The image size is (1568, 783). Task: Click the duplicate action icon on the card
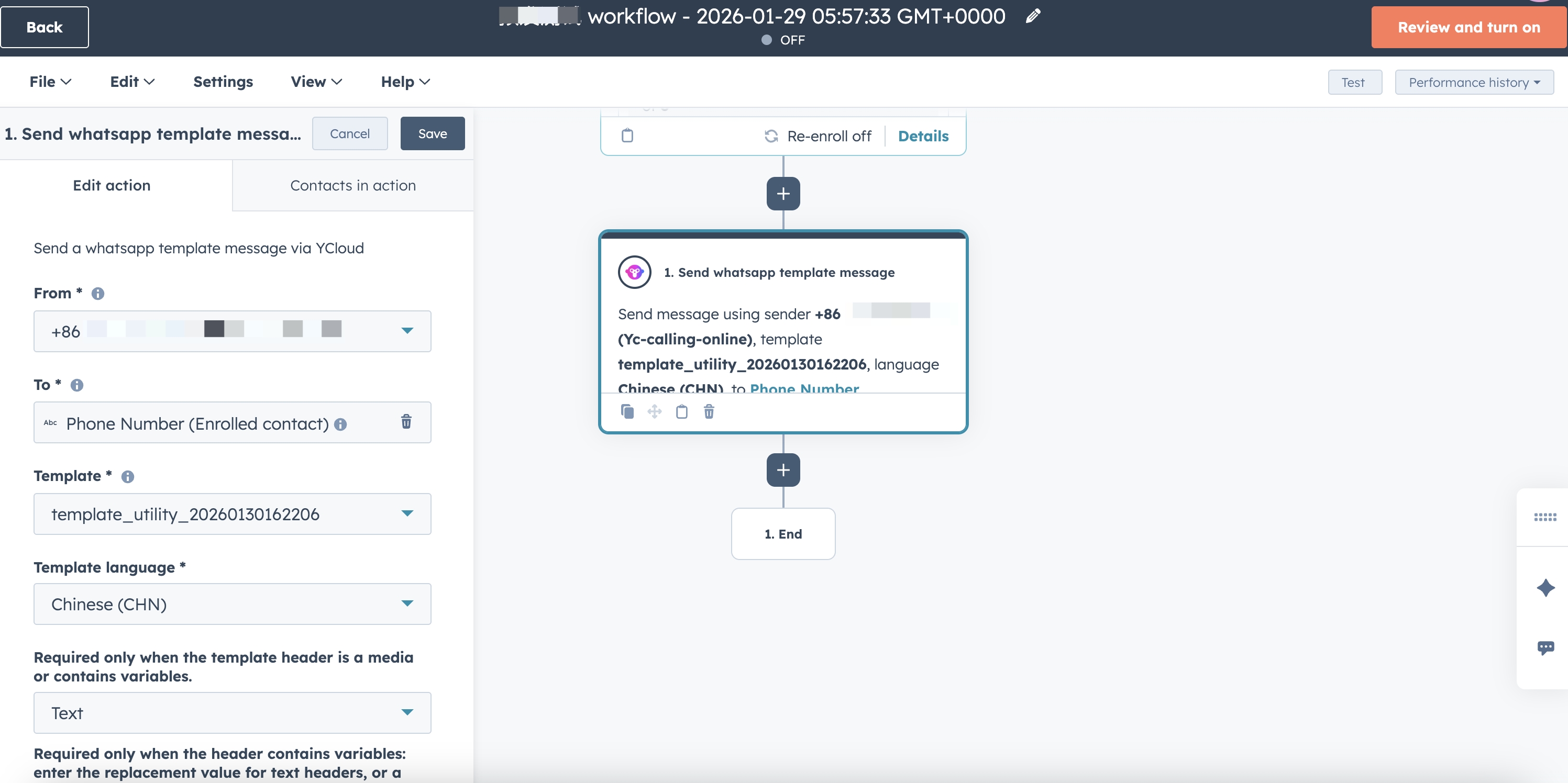[627, 412]
